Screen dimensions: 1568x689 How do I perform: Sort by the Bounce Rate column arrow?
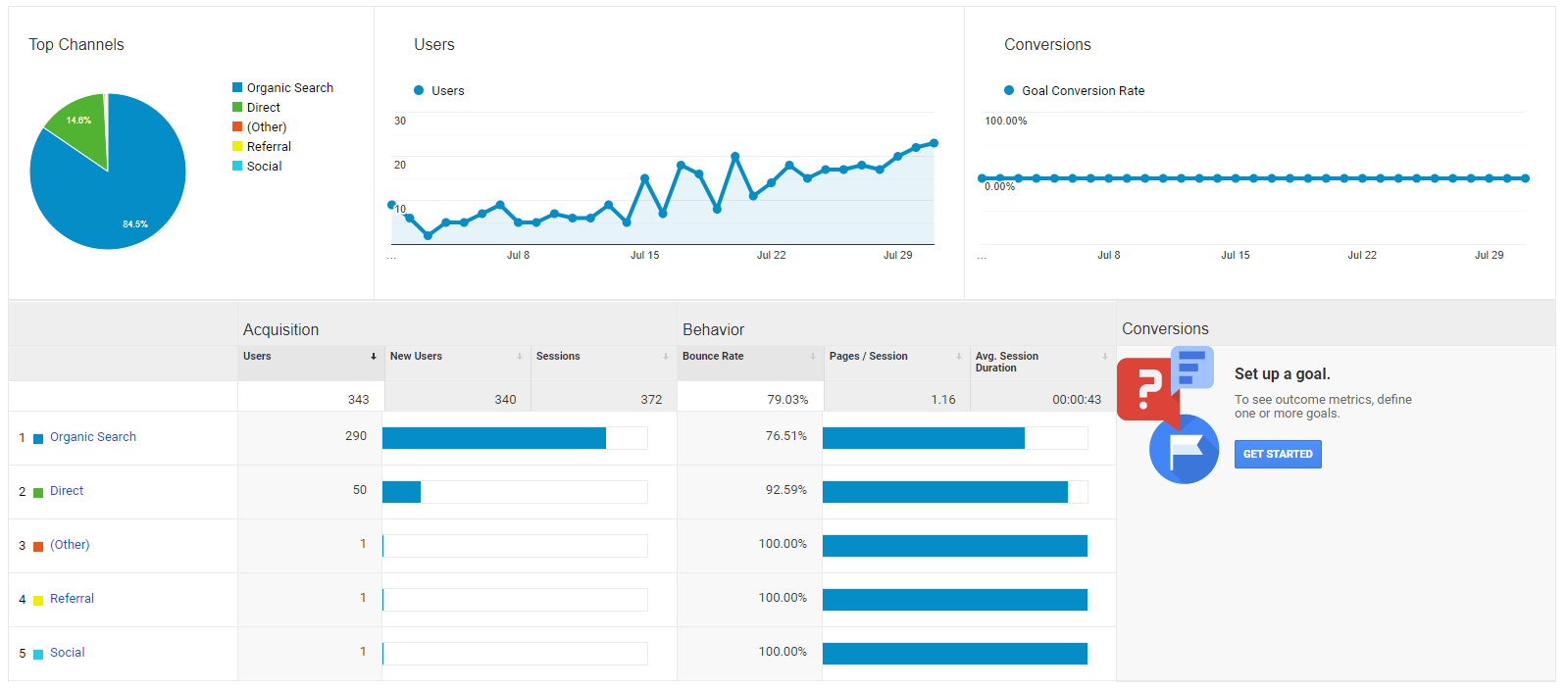813,357
